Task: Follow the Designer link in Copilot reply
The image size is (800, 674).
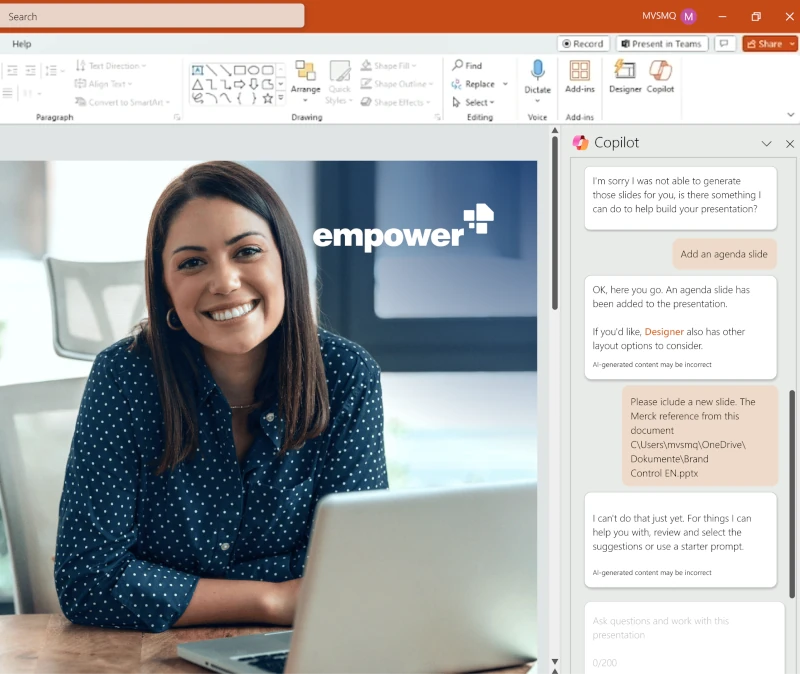Action: 664,331
